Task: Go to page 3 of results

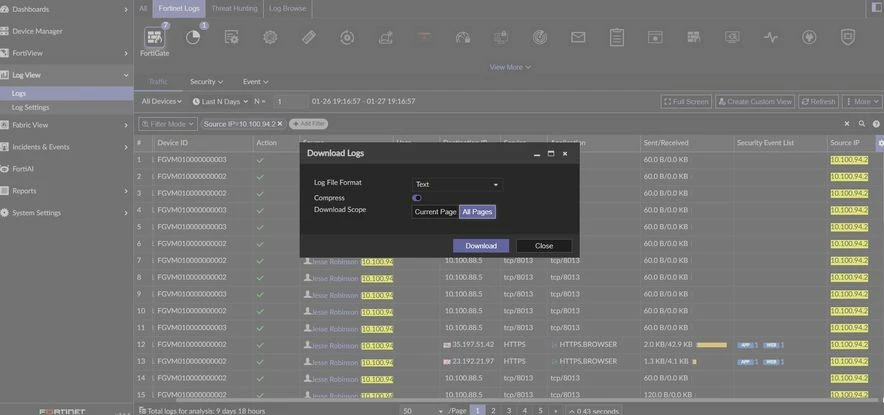Action: tap(509, 410)
